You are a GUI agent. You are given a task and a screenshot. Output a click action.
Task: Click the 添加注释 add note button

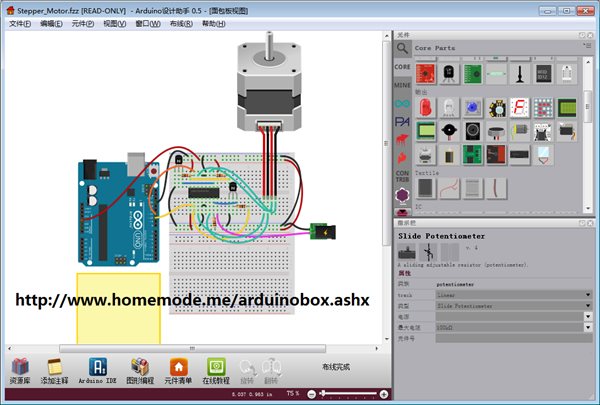[x=54, y=371]
